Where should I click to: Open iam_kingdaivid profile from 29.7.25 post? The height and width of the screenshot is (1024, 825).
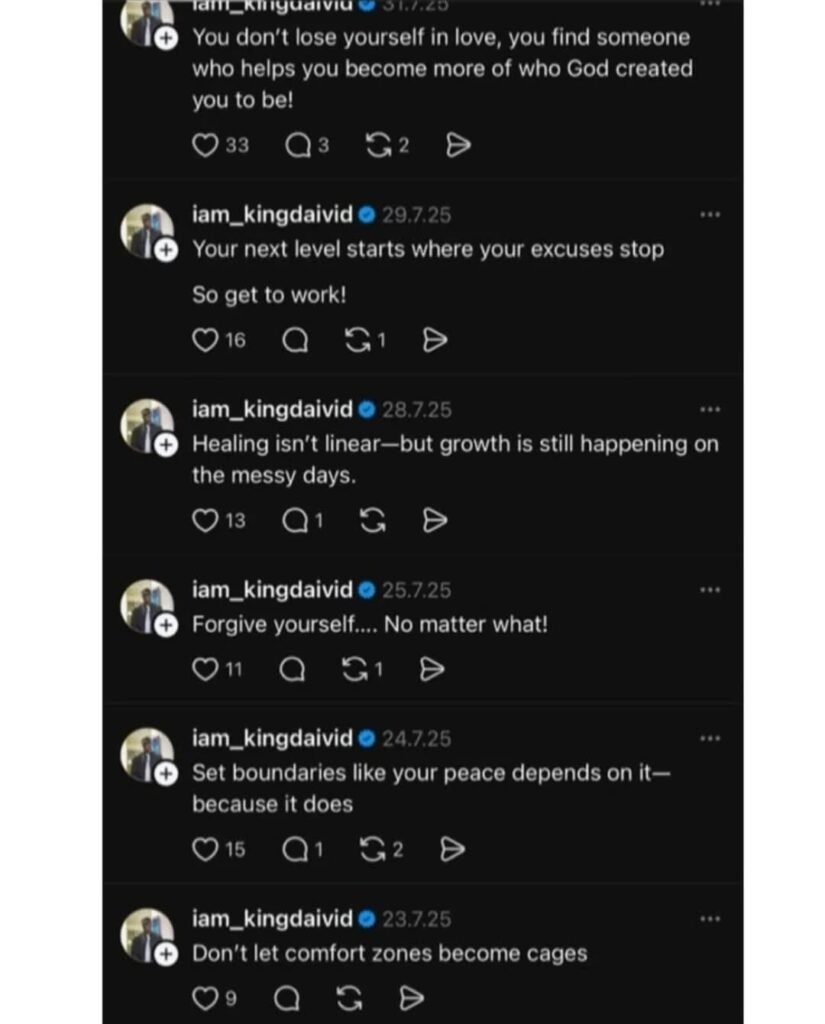272,214
